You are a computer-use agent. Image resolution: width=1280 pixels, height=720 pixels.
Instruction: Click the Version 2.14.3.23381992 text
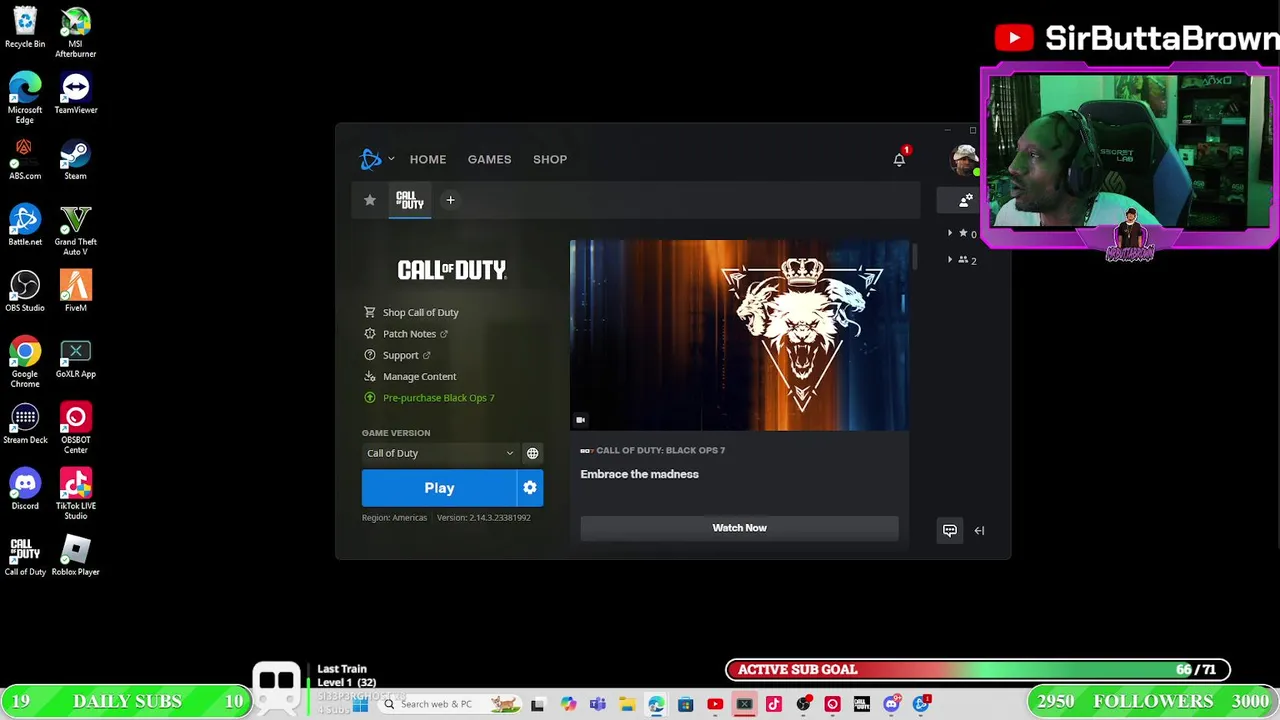coord(484,518)
